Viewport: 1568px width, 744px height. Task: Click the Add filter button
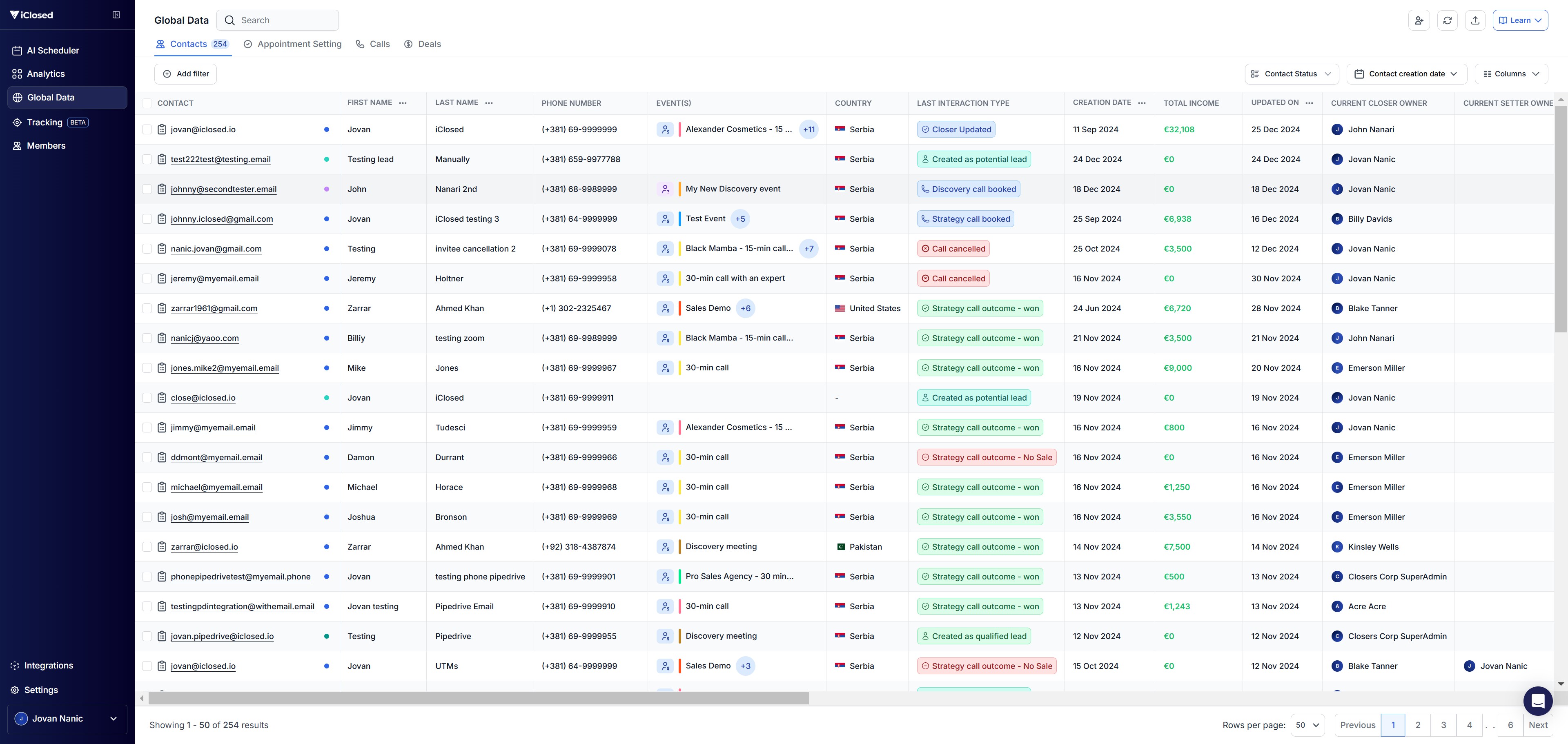(186, 74)
